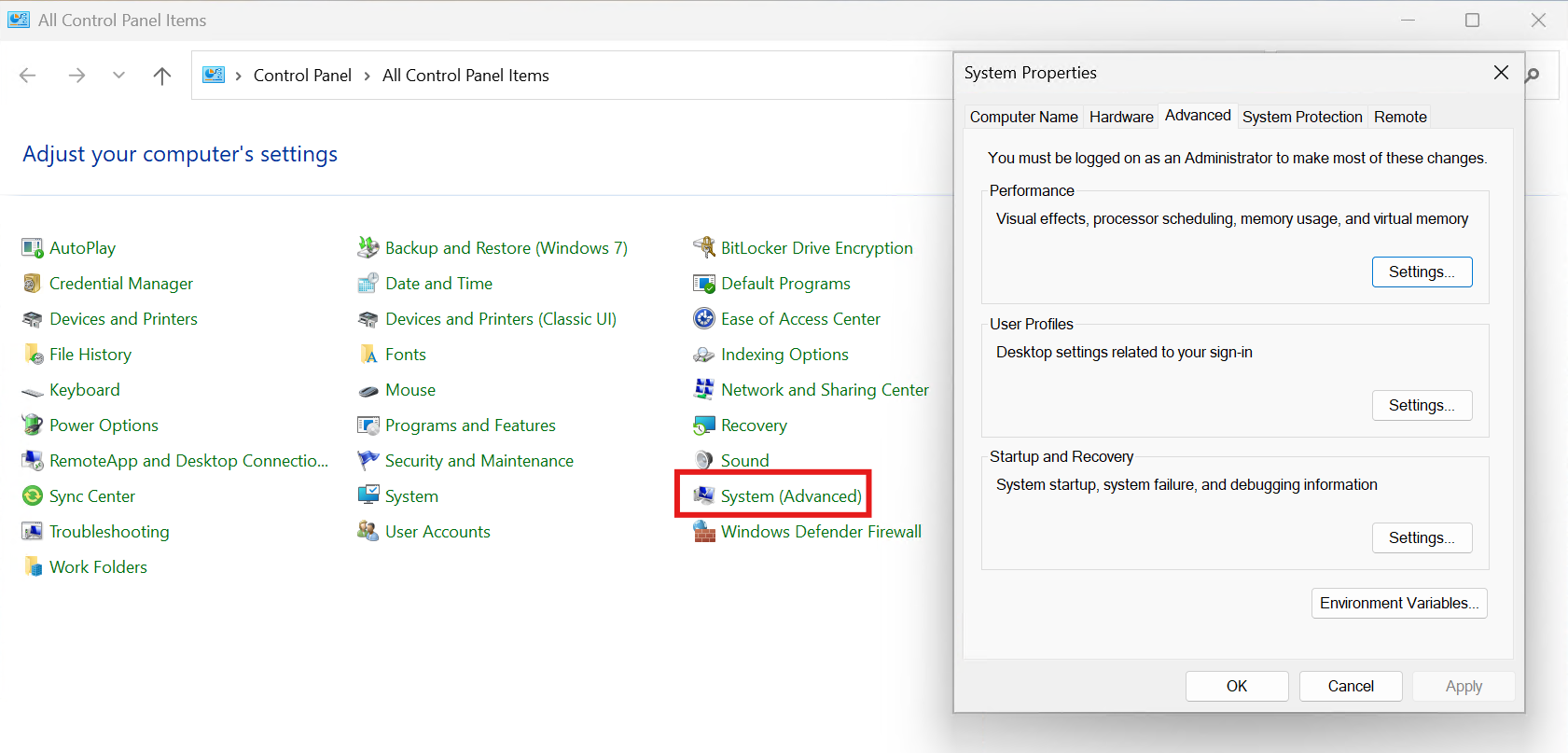Go forward using the forward arrow
1568x753 pixels.
tap(76, 76)
